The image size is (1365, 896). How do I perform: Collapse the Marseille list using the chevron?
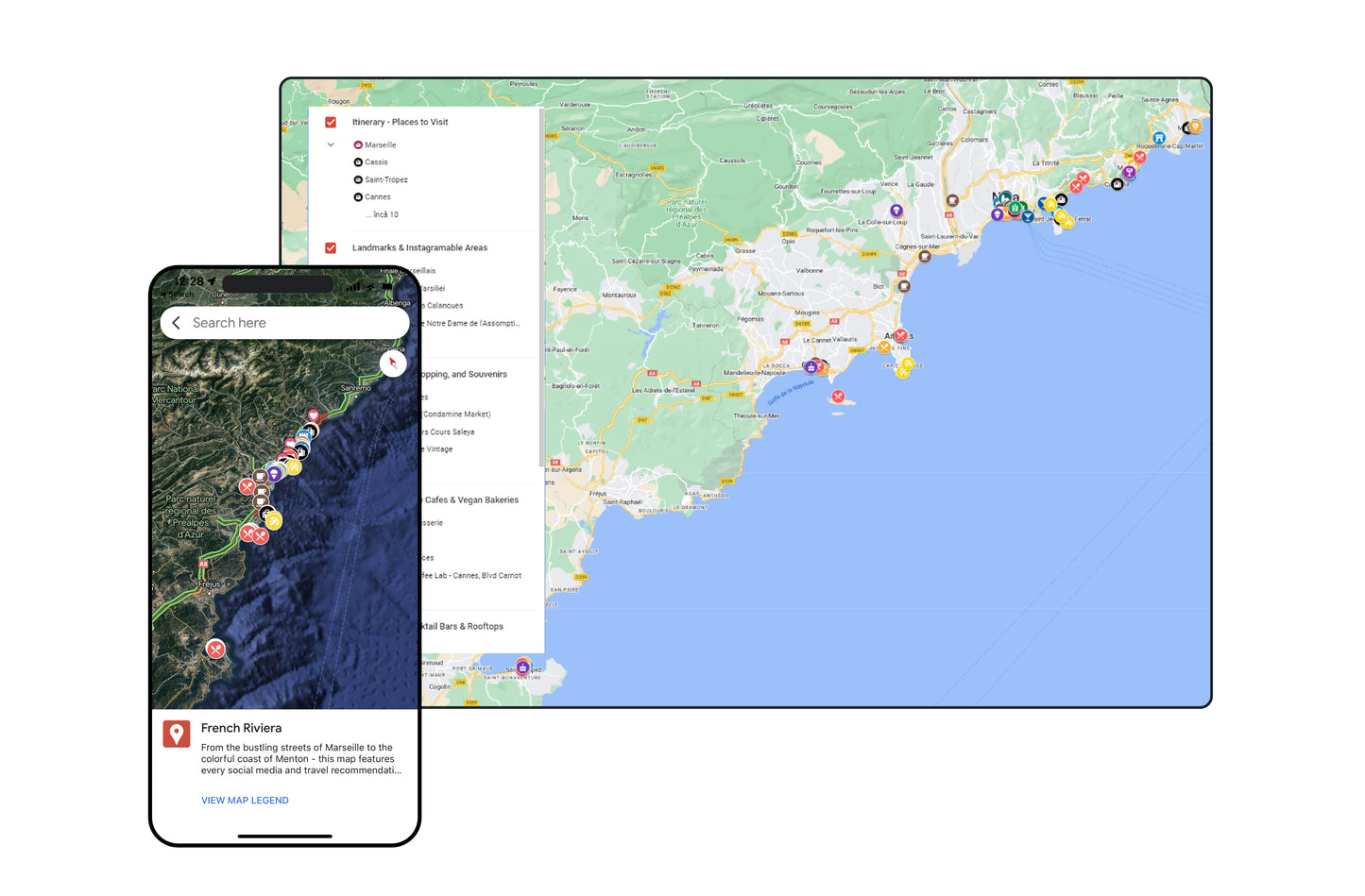[331, 144]
